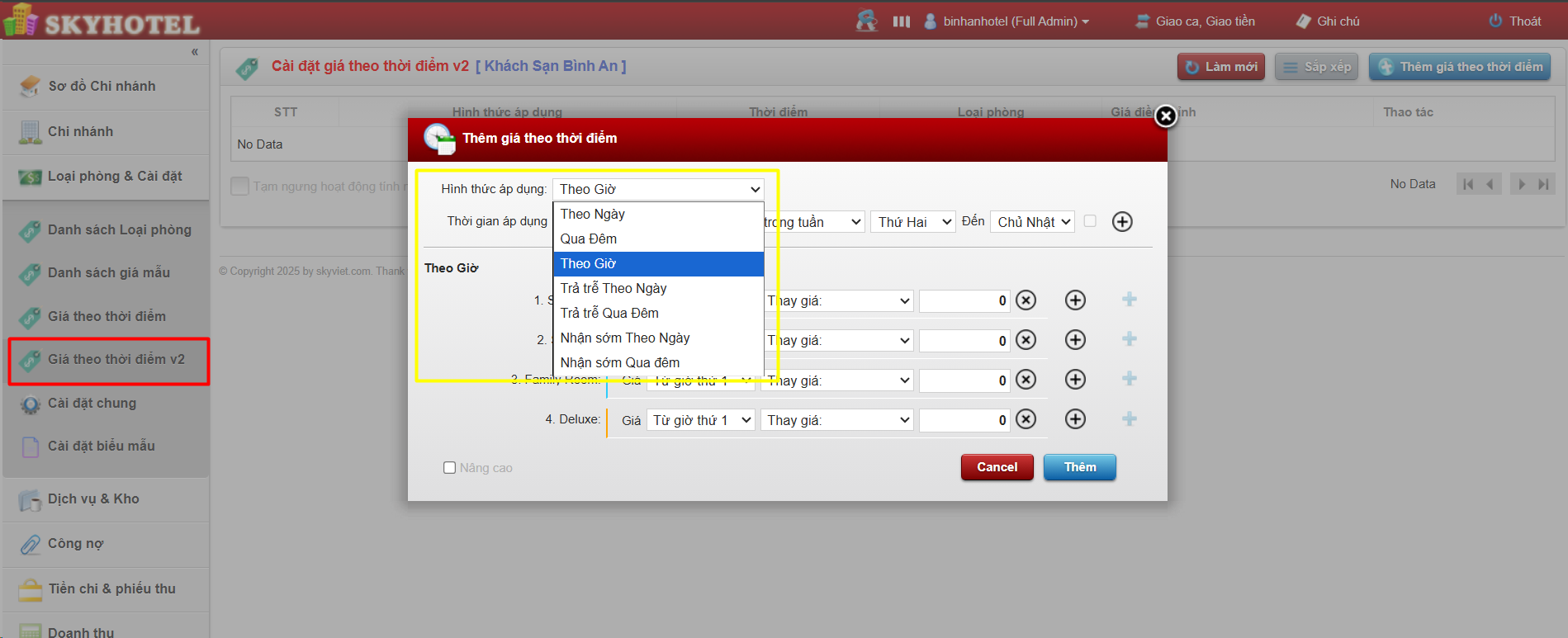Click the circled plus beside Chủ Nhật dropdown
This screenshot has height=638, width=1568.
point(1122,221)
